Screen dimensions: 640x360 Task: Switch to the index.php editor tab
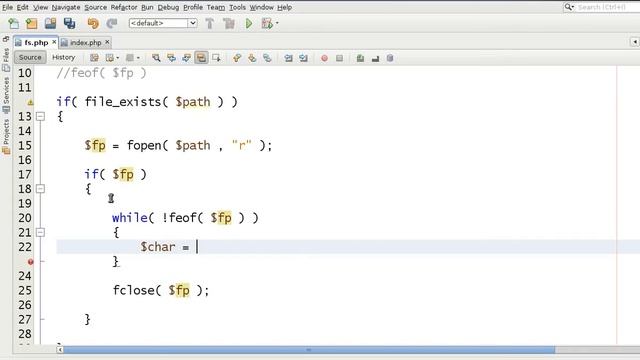click(x=85, y=42)
